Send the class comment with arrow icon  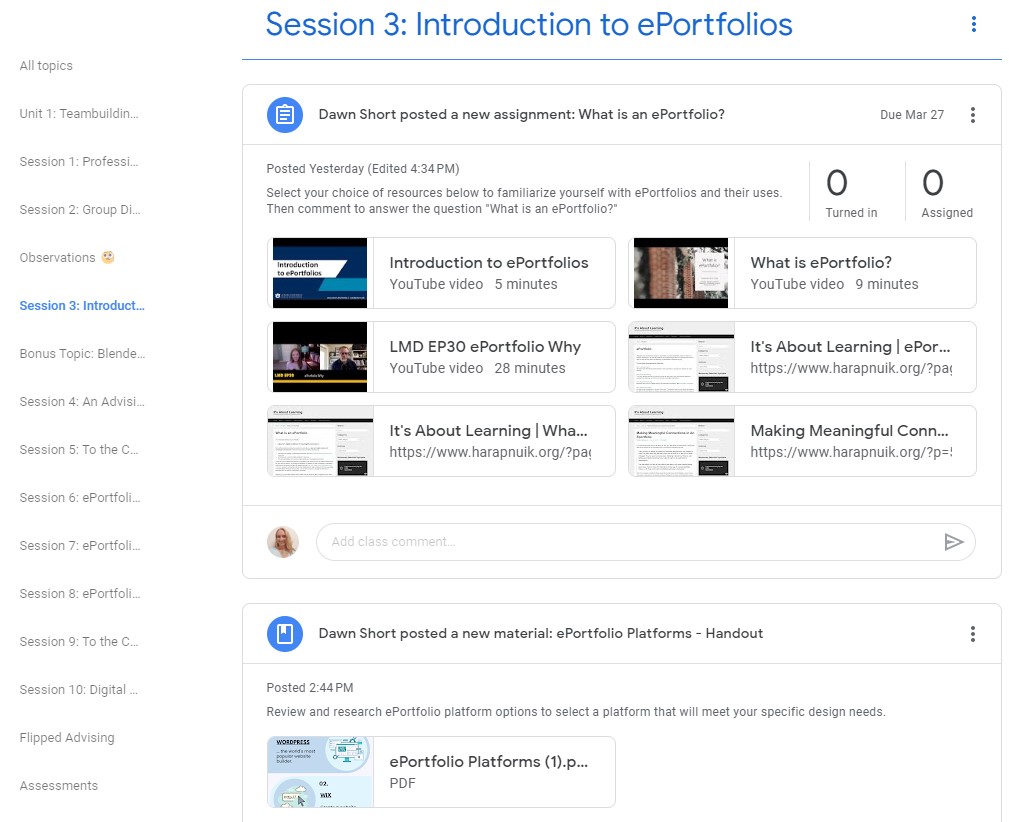953,542
